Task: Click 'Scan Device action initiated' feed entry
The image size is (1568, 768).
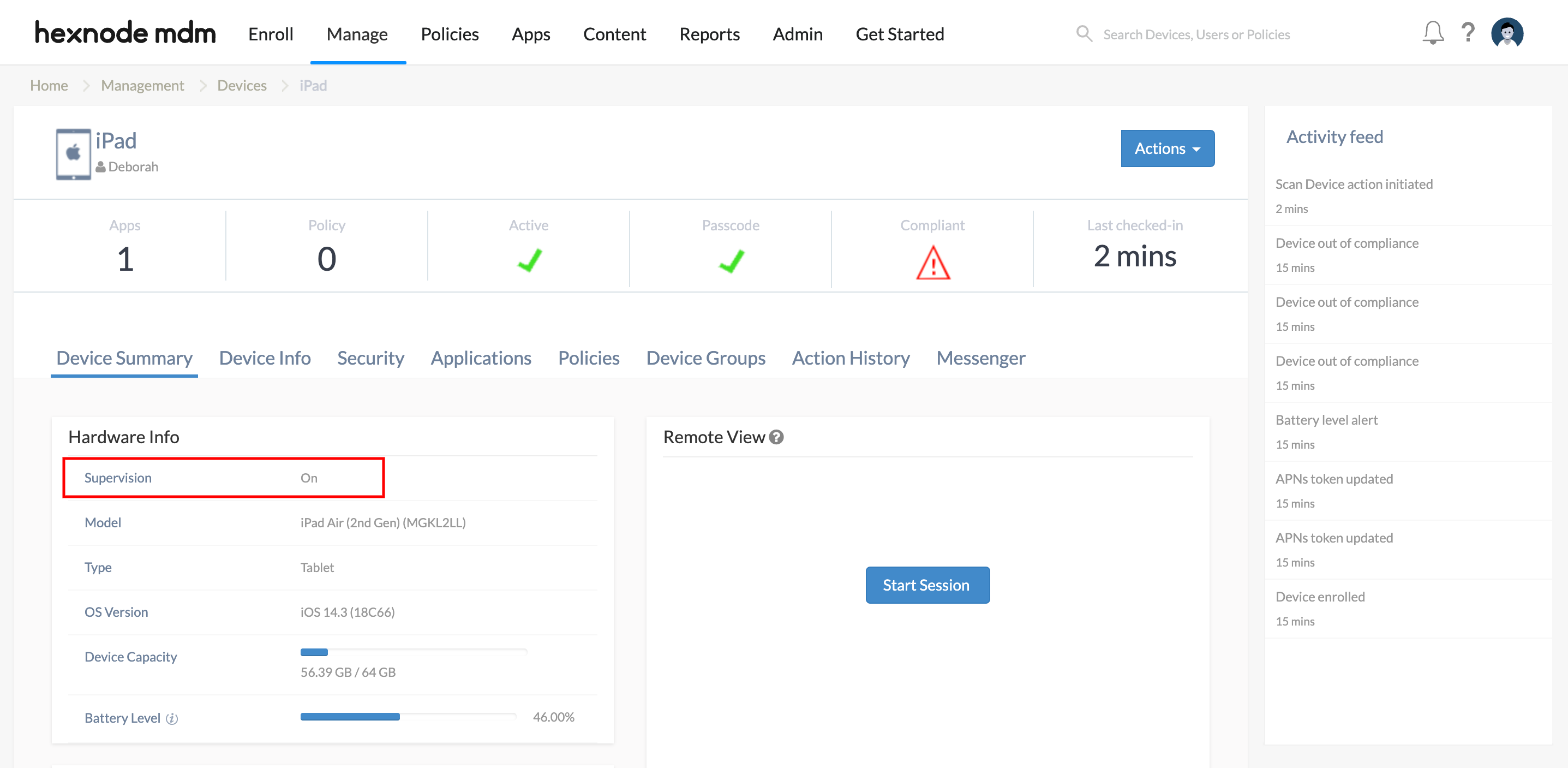Action: click(x=1354, y=184)
